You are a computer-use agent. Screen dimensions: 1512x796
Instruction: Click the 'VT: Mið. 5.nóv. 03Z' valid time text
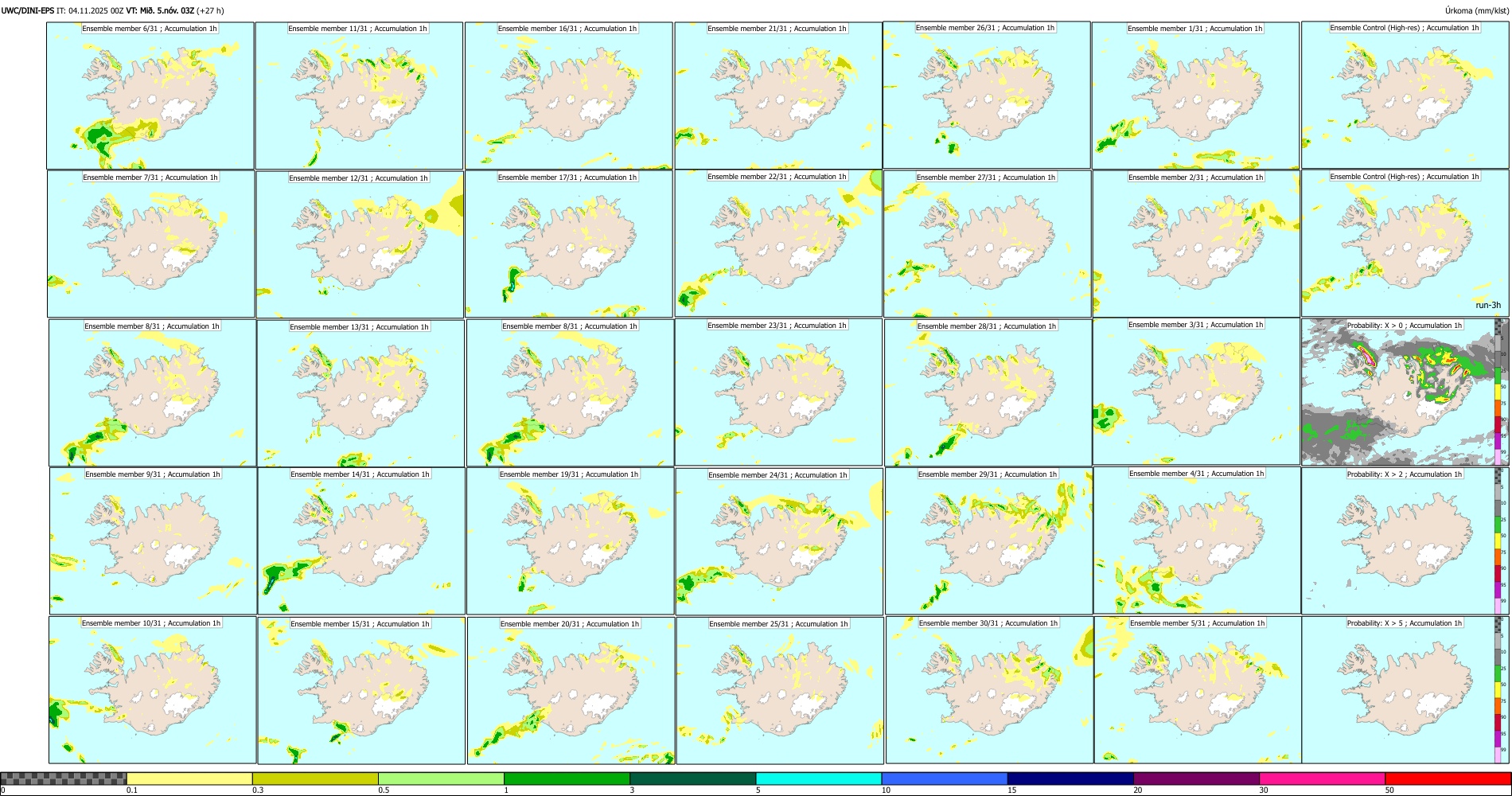click(x=160, y=10)
